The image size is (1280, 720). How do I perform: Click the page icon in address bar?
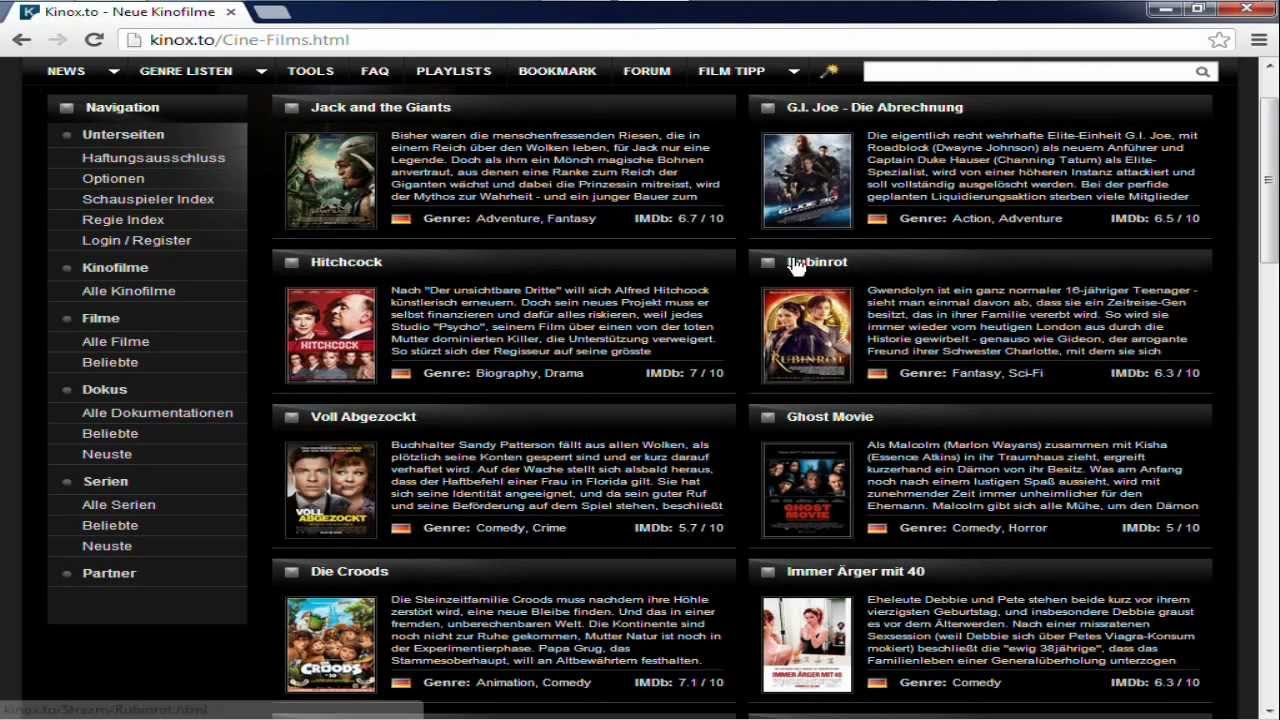coord(135,40)
